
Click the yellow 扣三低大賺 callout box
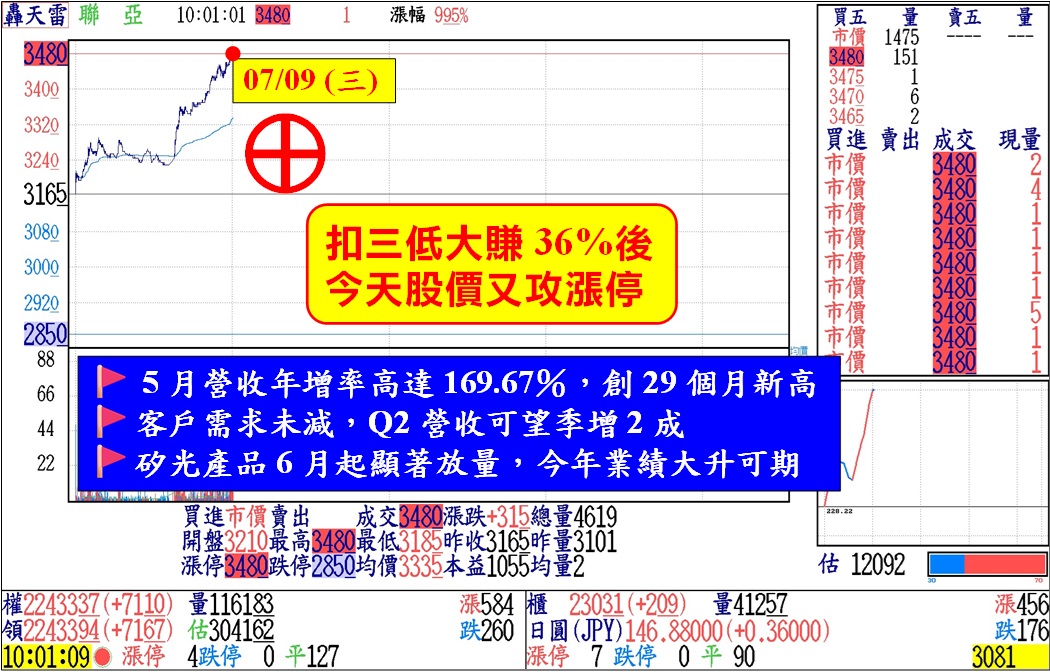[492, 264]
